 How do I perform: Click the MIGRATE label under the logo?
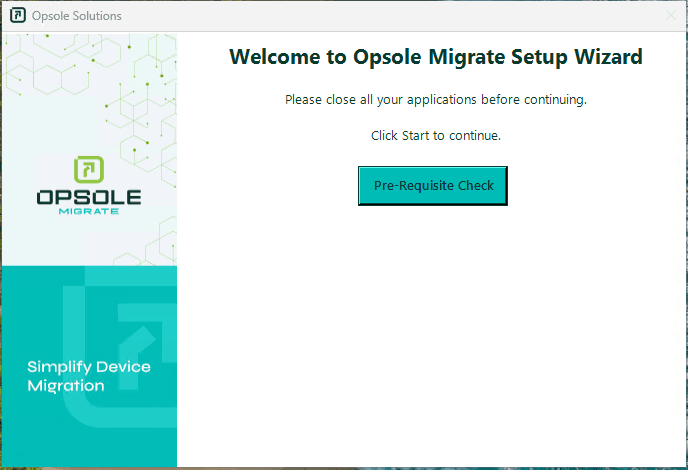coord(89,212)
